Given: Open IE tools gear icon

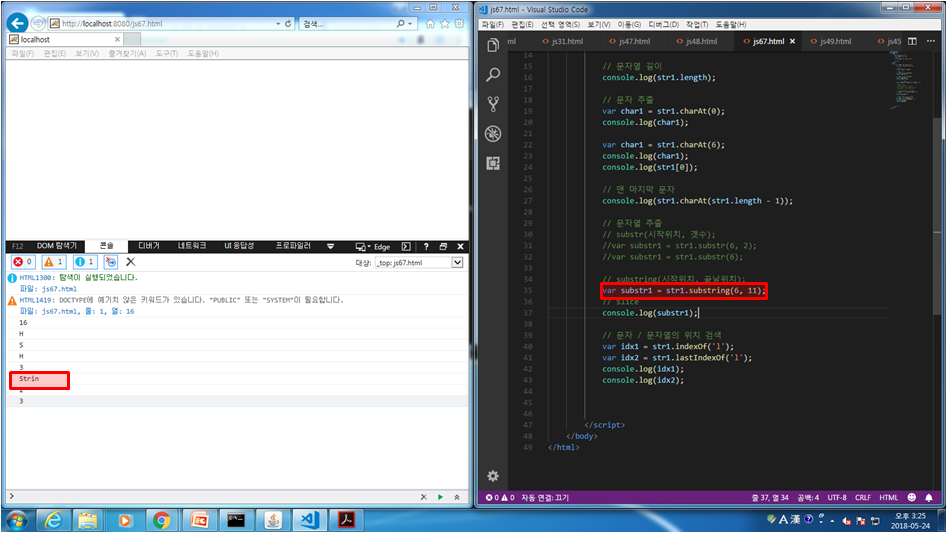Looking at the screenshot, I should coord(459,24).
